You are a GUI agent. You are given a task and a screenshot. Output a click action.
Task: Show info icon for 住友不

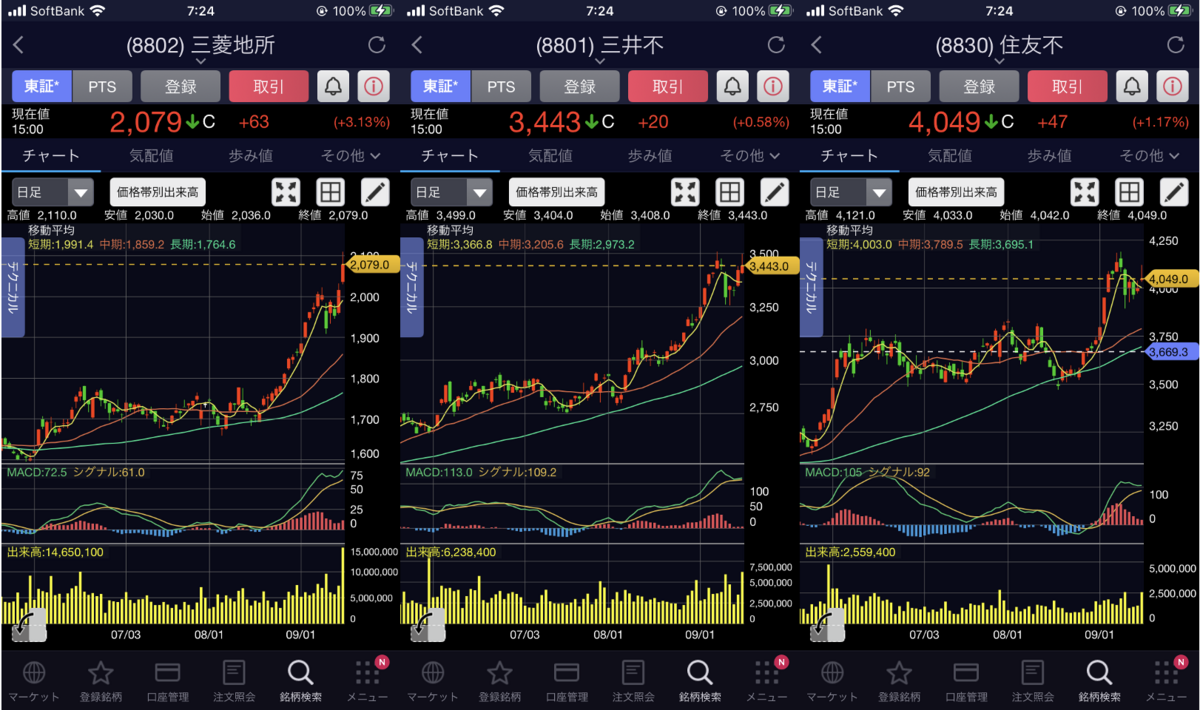coord(1173,87)
